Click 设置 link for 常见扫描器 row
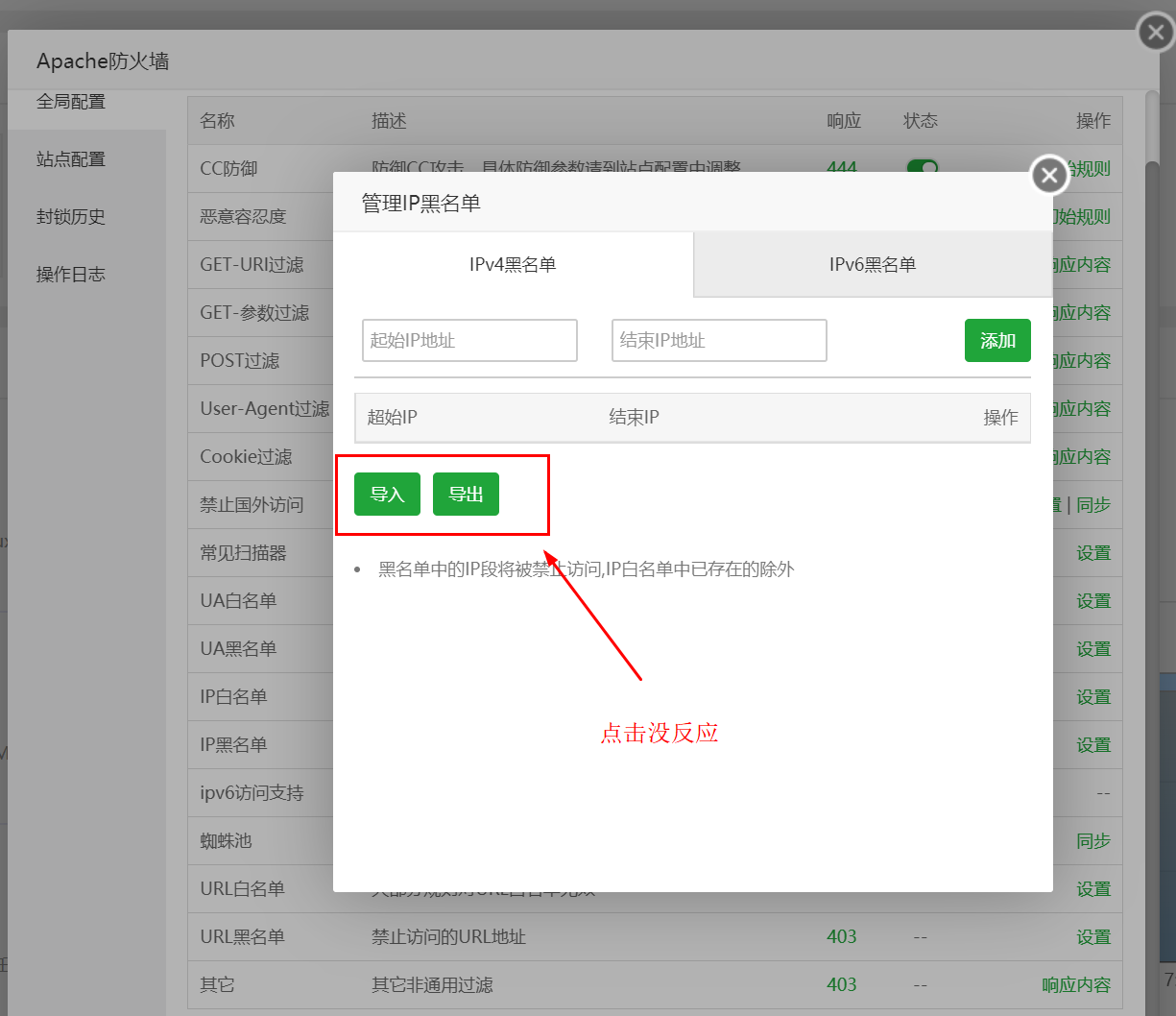The width and height of the screenshot is (1176, 1016). pyautogui.click(x=1093, y=553)
